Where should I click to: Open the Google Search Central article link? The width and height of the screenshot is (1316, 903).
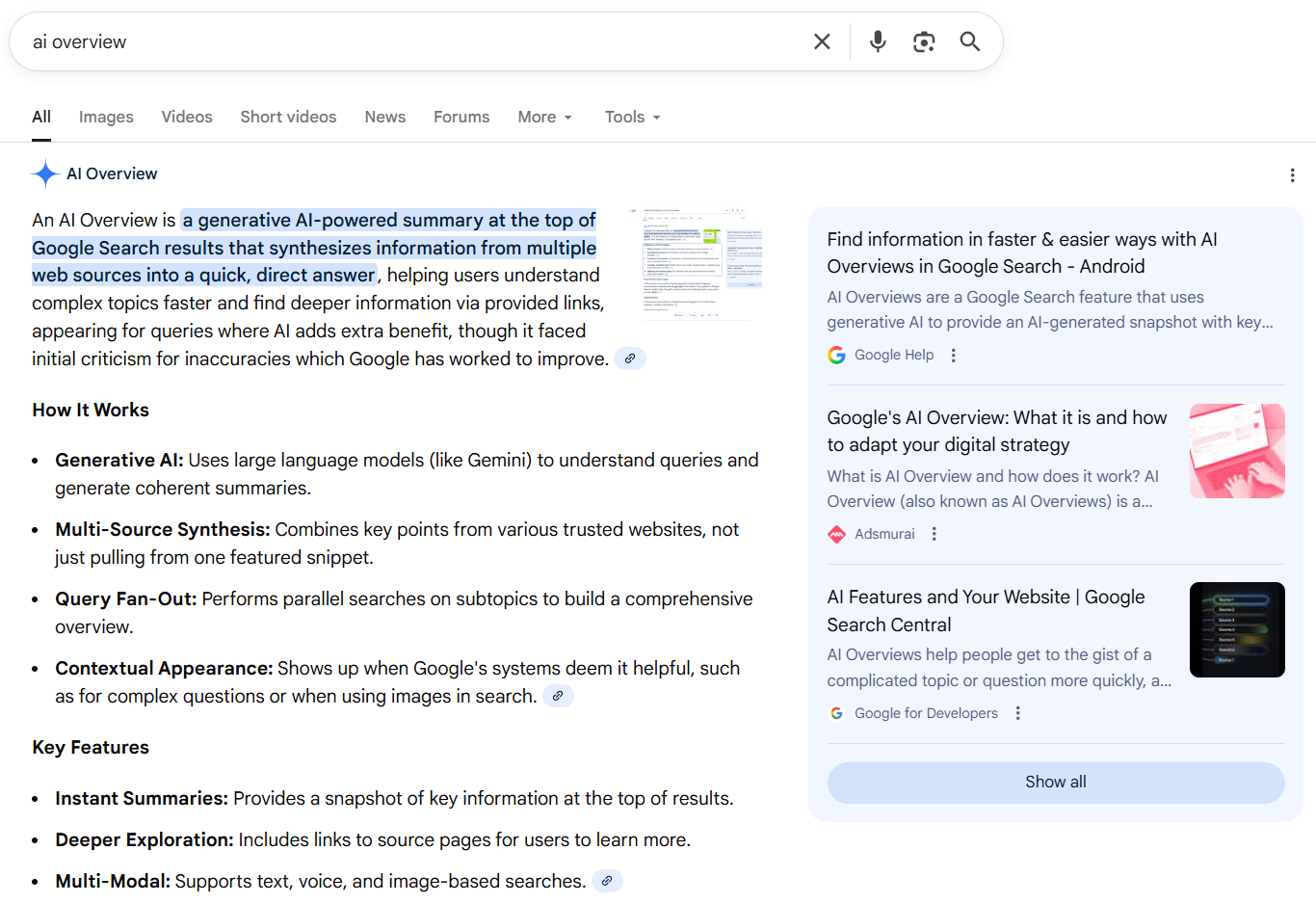coord(986,610)
